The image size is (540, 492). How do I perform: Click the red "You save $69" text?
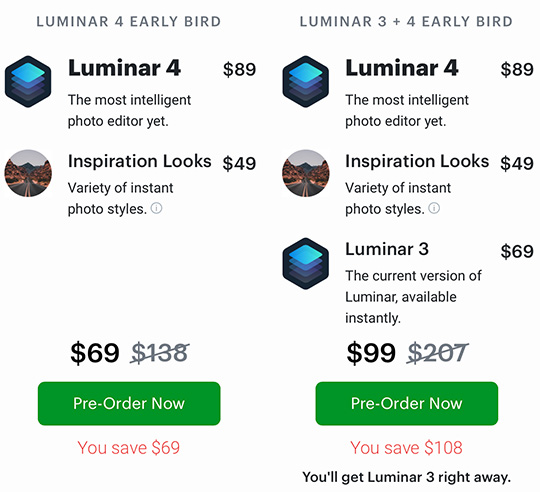(x=129, y=448)
